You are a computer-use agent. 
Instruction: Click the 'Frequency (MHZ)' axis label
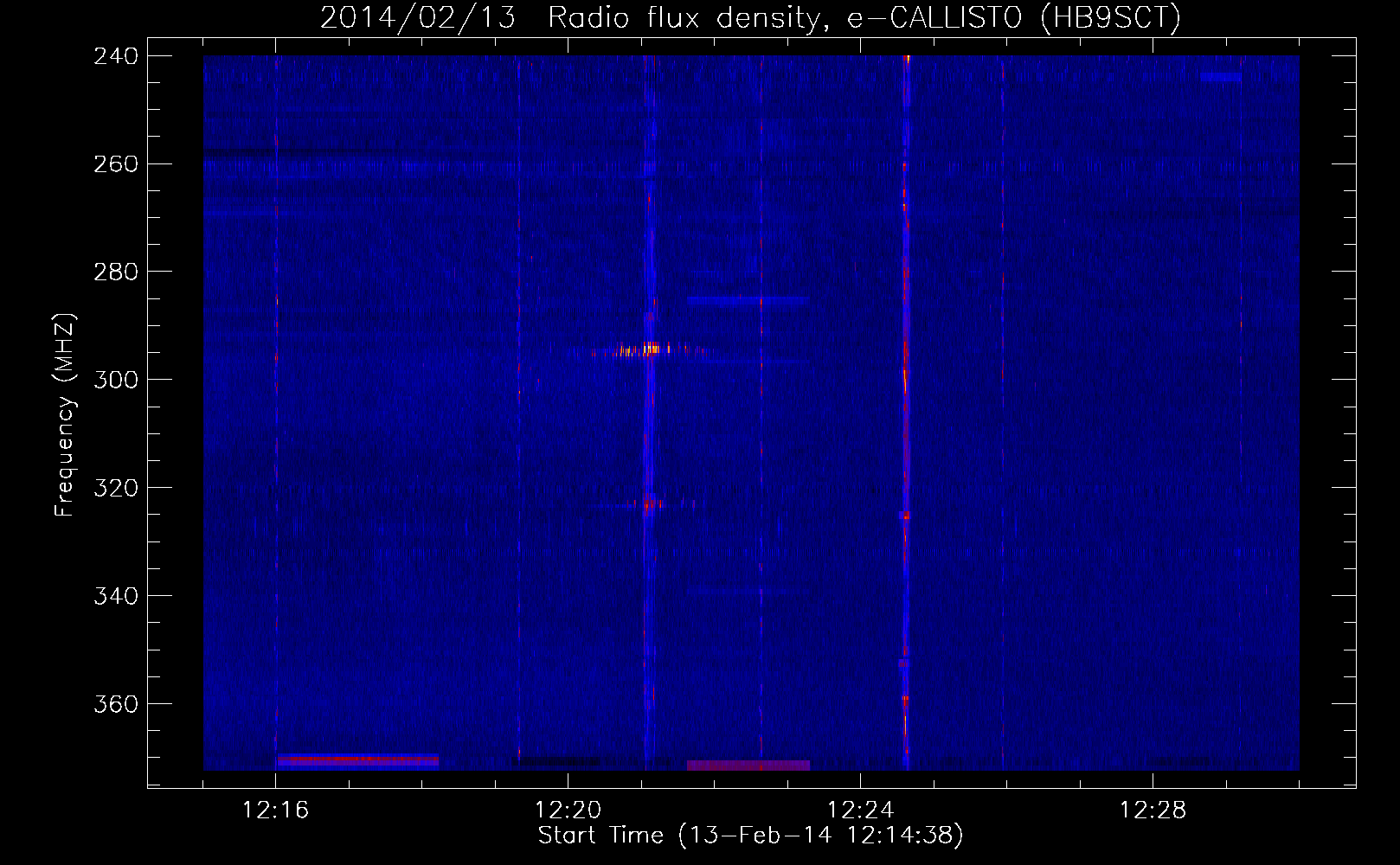coord(65,414)
